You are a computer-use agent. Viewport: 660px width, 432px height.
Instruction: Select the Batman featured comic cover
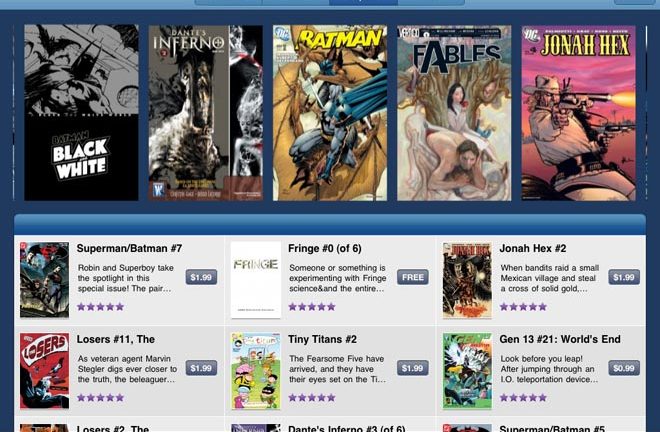pos(330,112)
